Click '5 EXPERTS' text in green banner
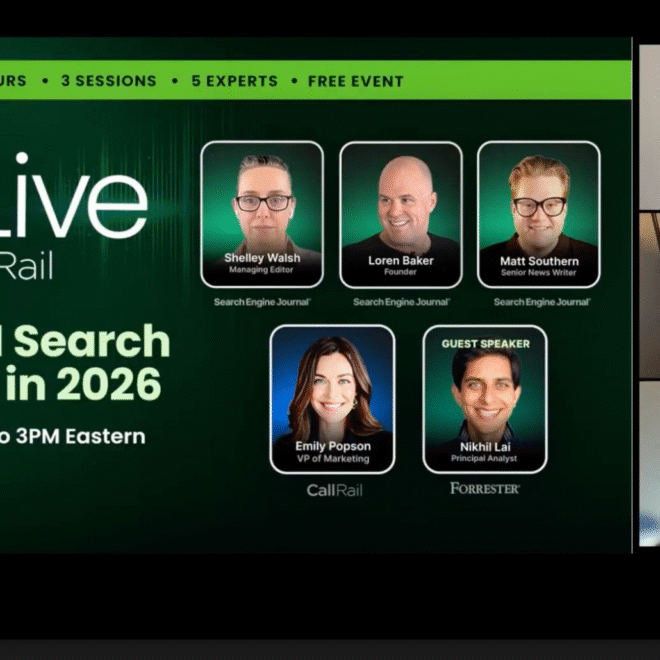 pos(235,80)
